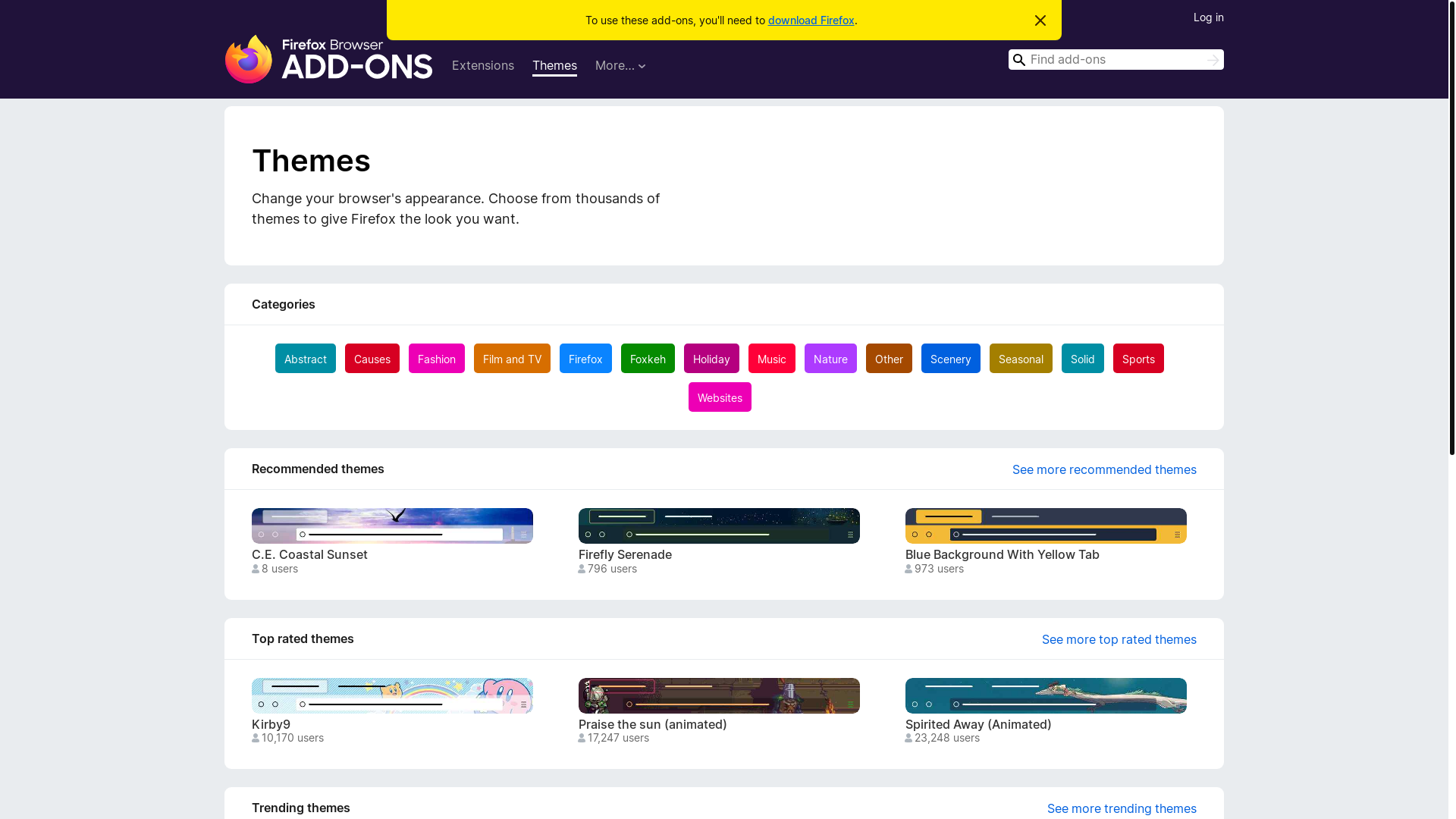The height and width of the screenshot is (819, 1456).
Task: Dismiss the yellow download Firefox banner
Action: pos(1040,20)
